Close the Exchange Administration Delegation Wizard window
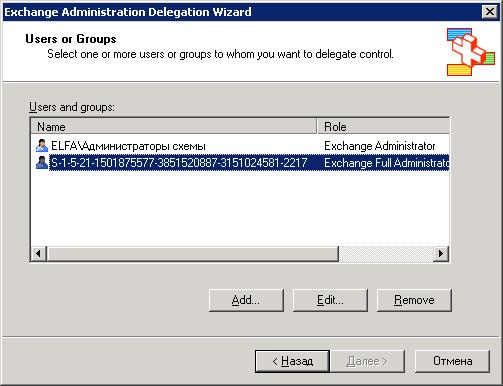Image resolution: width=503 pixels, height=386 pixels. pyautogui.click(x=490, y=12)
